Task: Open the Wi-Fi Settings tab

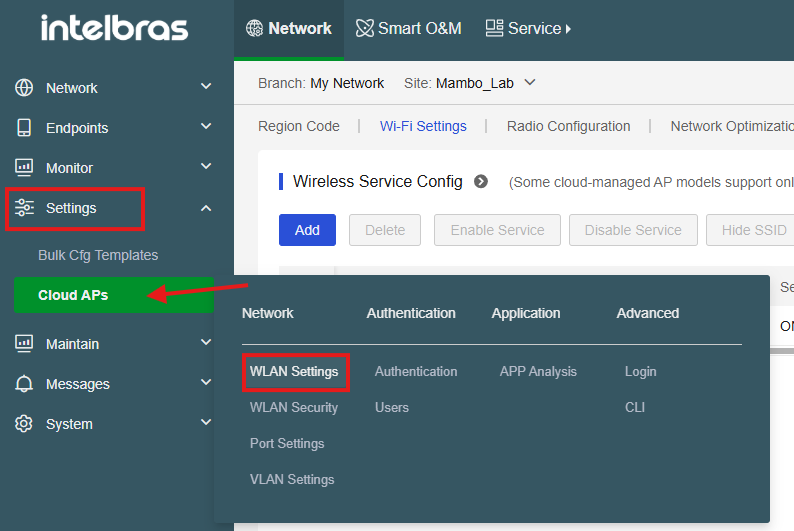Action: pos(423,126)
